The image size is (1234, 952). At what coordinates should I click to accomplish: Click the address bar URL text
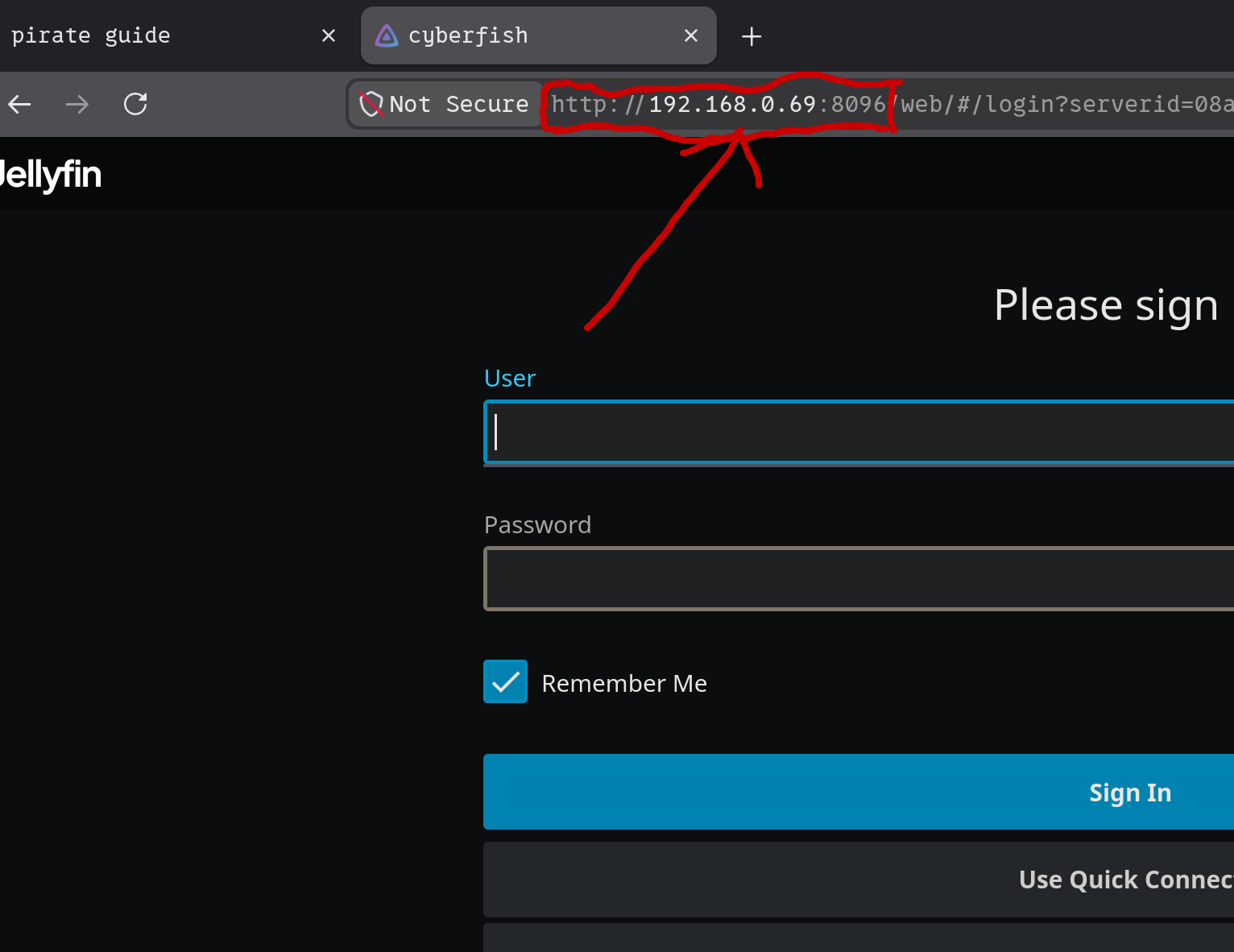(x=892, y=104)
